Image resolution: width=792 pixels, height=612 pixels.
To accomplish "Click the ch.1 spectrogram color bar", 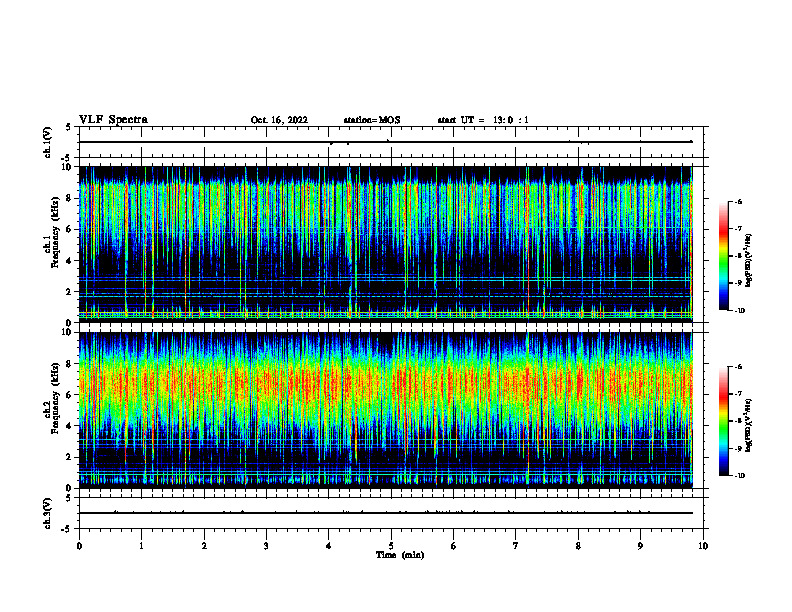I will (724, 256).
